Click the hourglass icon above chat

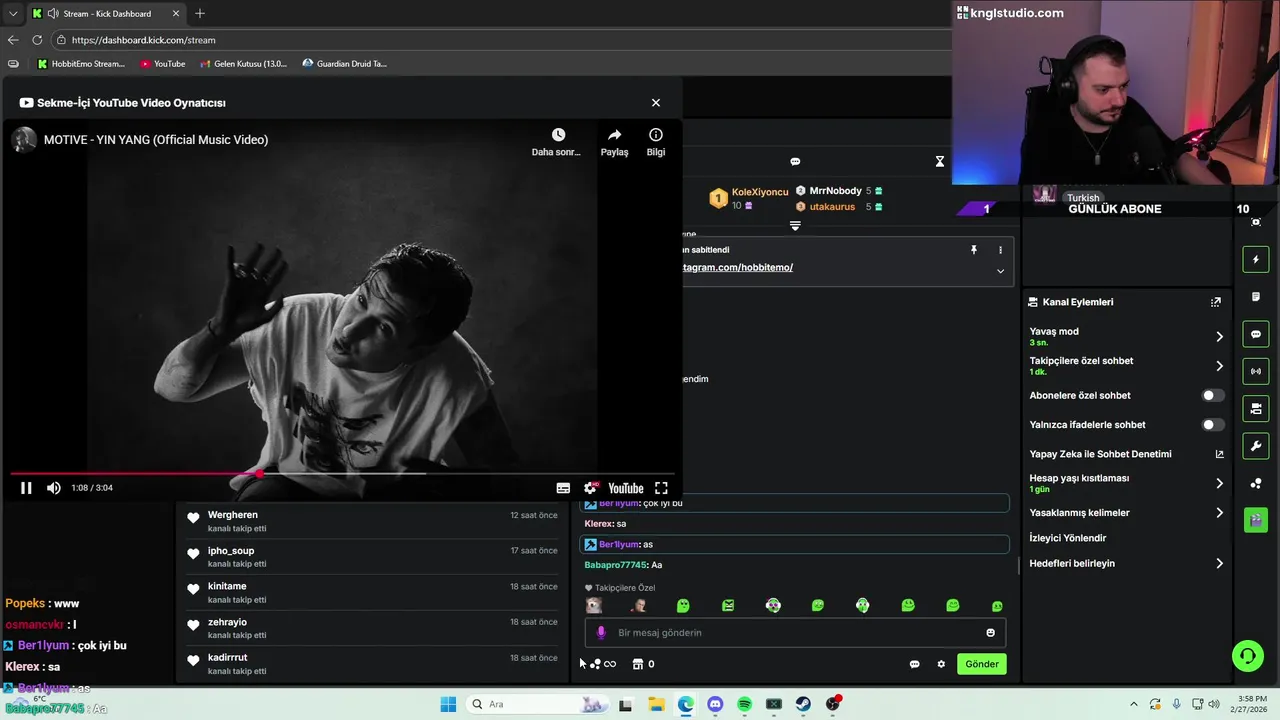(x=940, y=161)
